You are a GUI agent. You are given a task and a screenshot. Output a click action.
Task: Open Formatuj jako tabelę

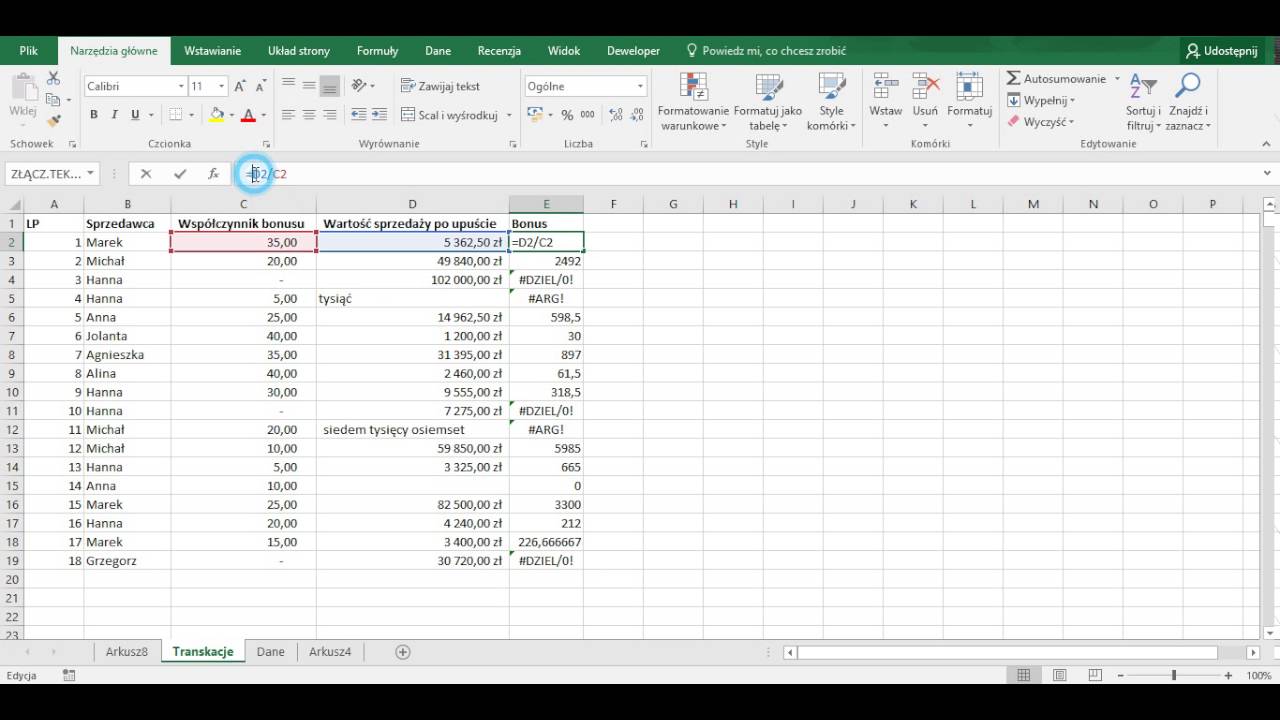coord(768,103)
